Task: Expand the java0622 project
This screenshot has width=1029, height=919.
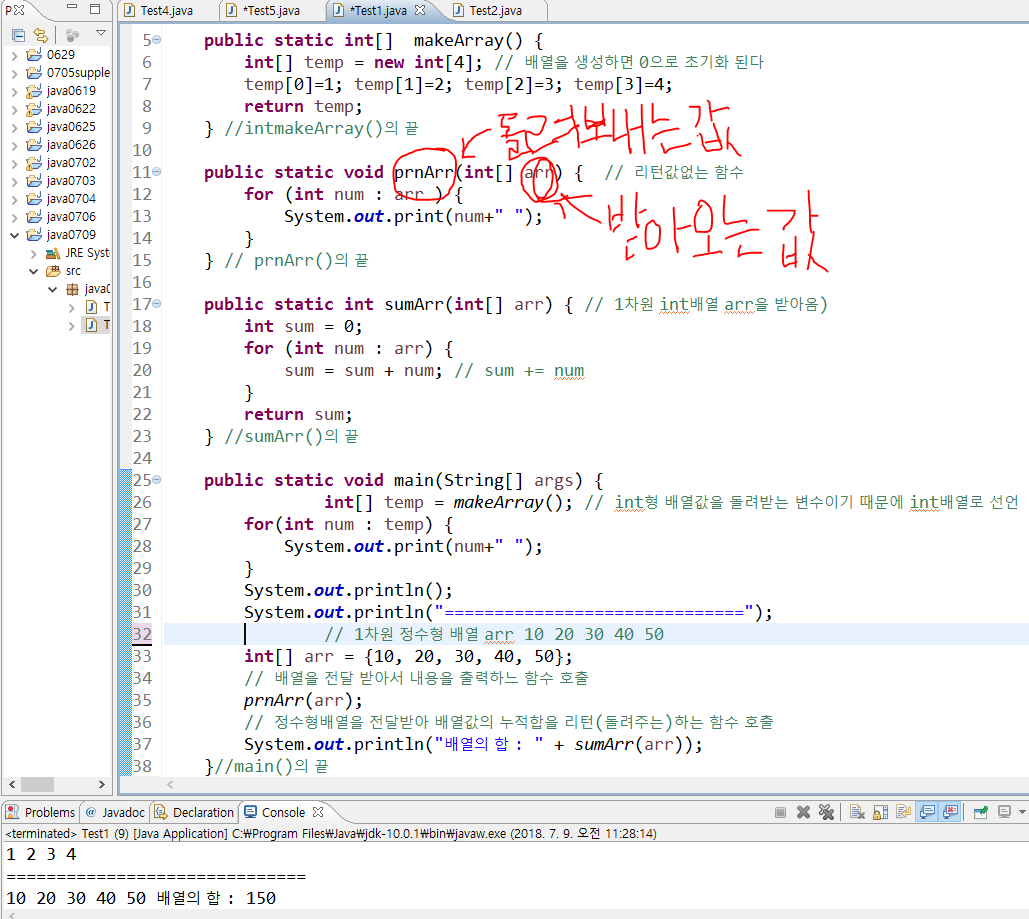Action: pos(14,109)
